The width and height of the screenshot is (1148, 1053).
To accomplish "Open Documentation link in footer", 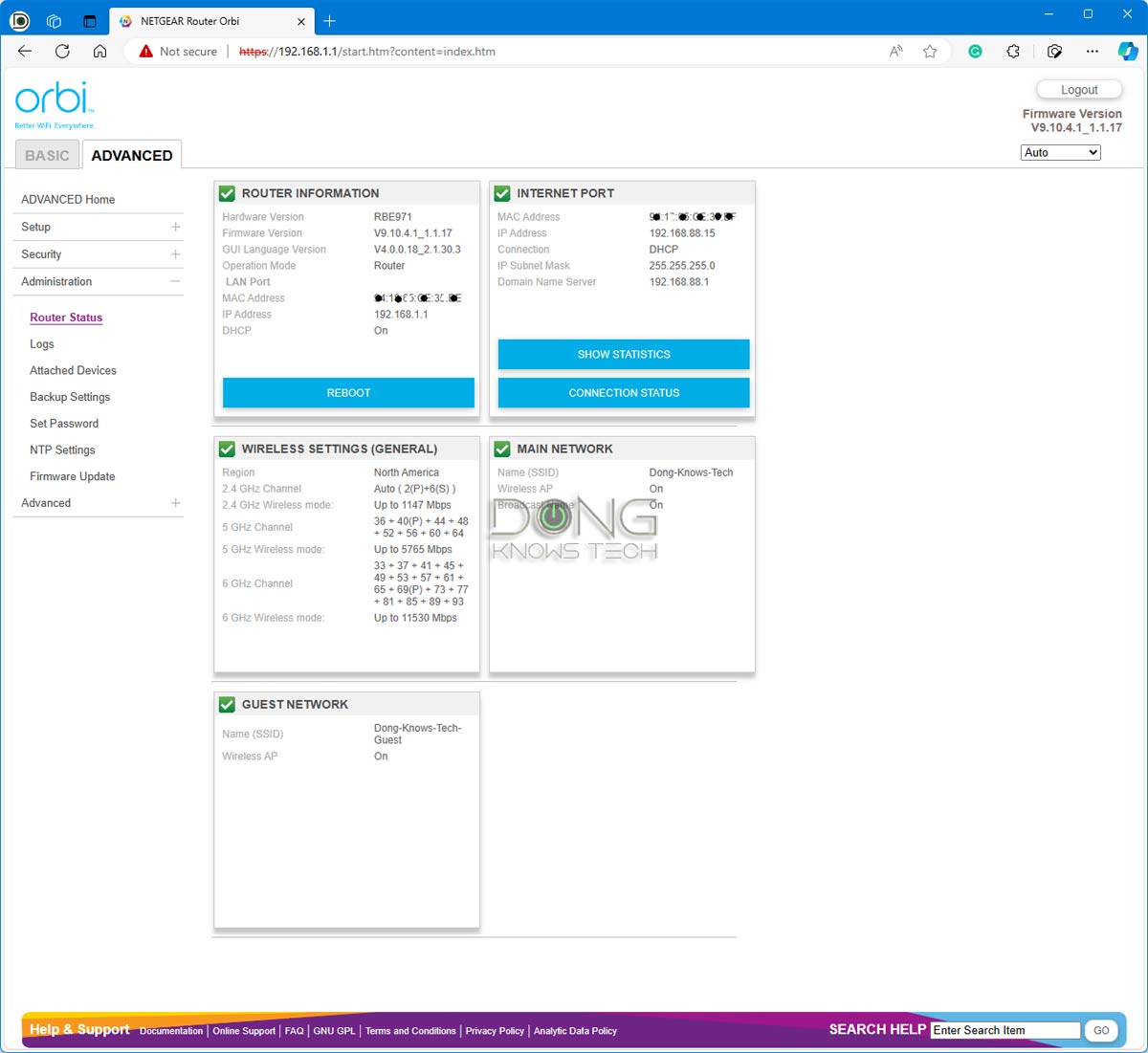I will [171, 1031].
